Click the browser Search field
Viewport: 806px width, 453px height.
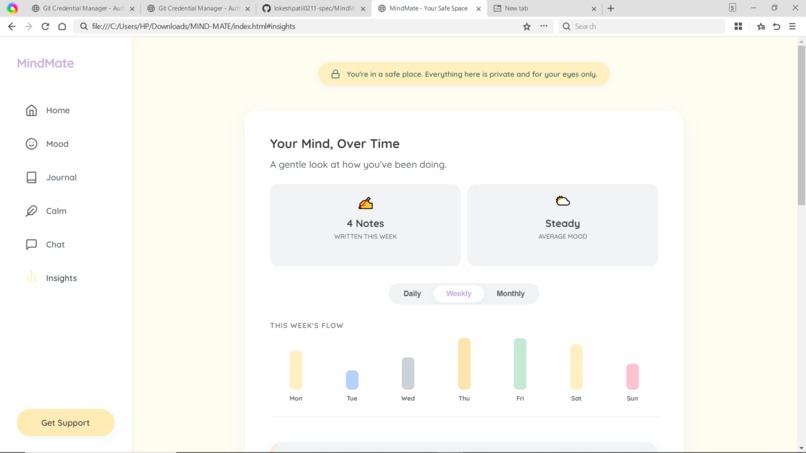tap(642, 26)
